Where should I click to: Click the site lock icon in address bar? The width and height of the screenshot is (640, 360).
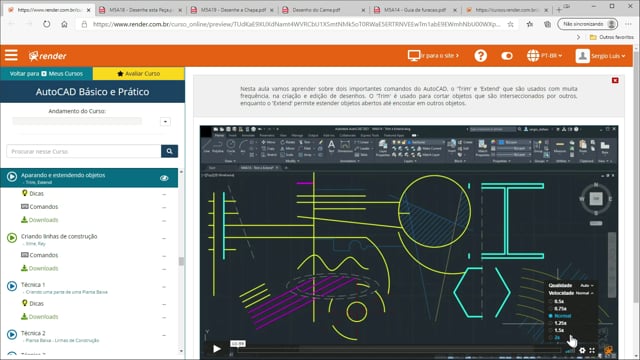point(84,24)
